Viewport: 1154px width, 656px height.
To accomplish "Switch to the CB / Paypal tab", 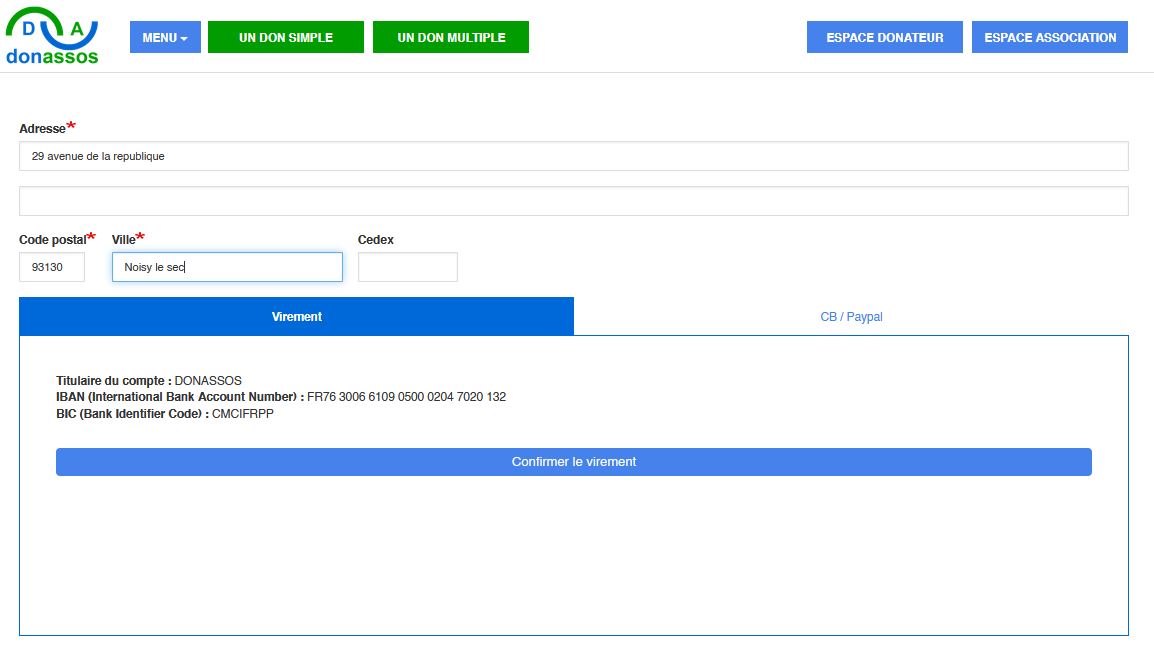I will click(851, 317).
